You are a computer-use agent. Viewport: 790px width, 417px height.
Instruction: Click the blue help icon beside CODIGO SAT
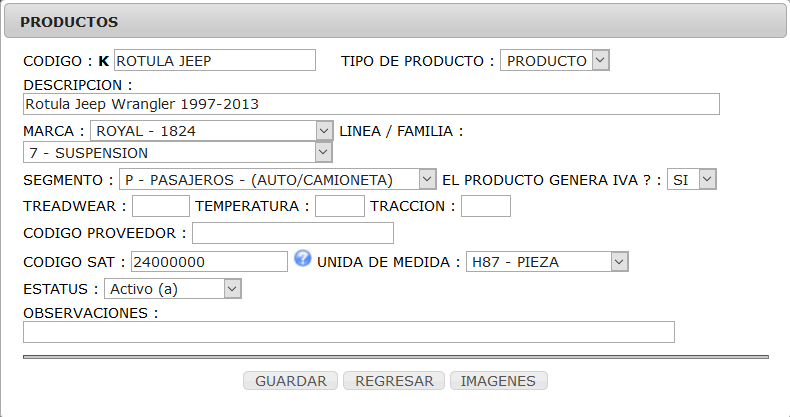303,258
